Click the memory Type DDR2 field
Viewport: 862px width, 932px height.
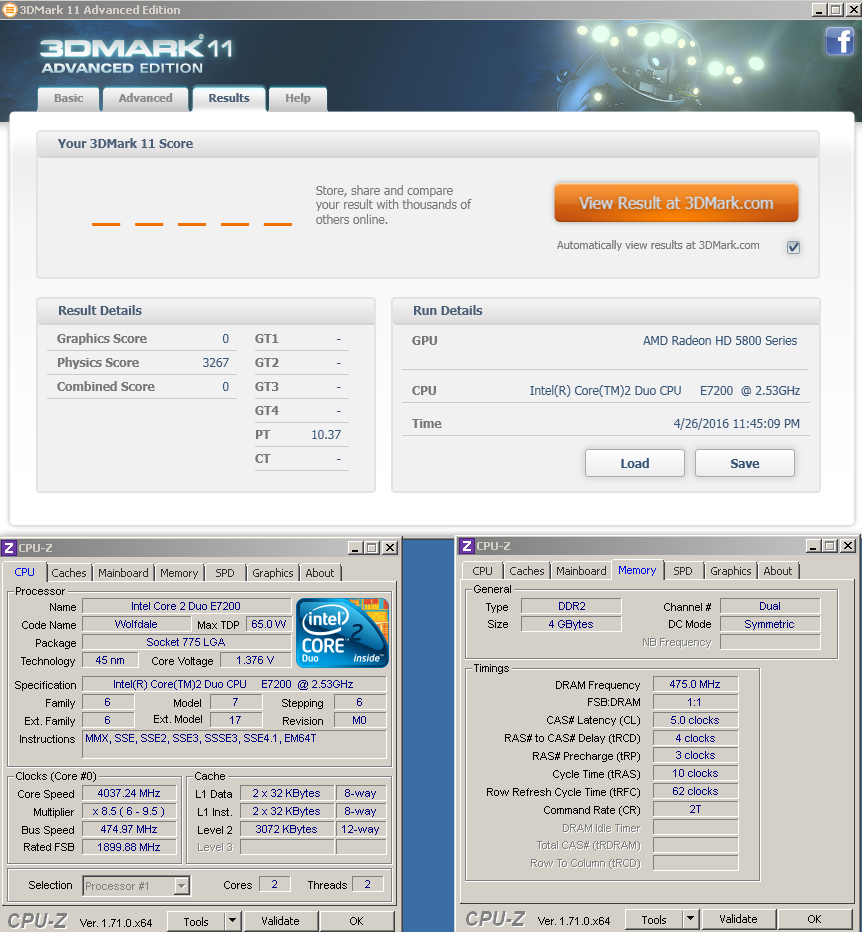point(571,606)
